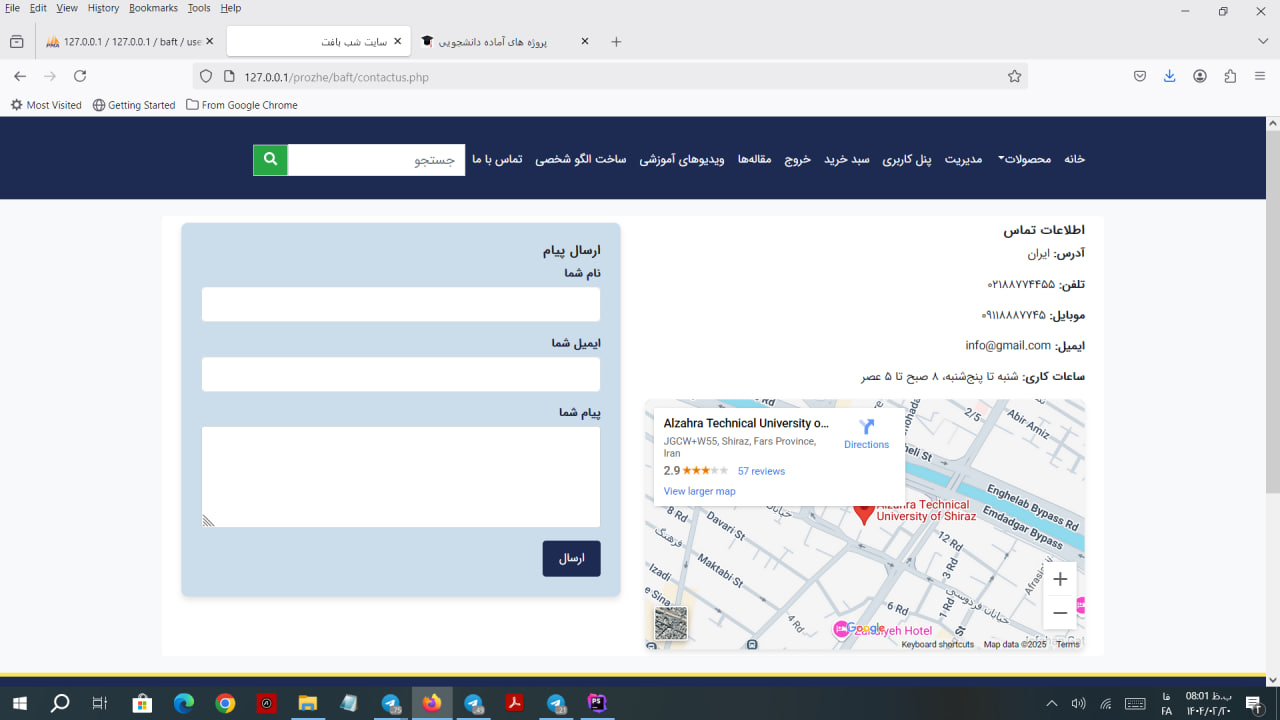Viewport: 1280px width, 720px height.
Task: Open the File menu
Action: (x=12, y=8)
